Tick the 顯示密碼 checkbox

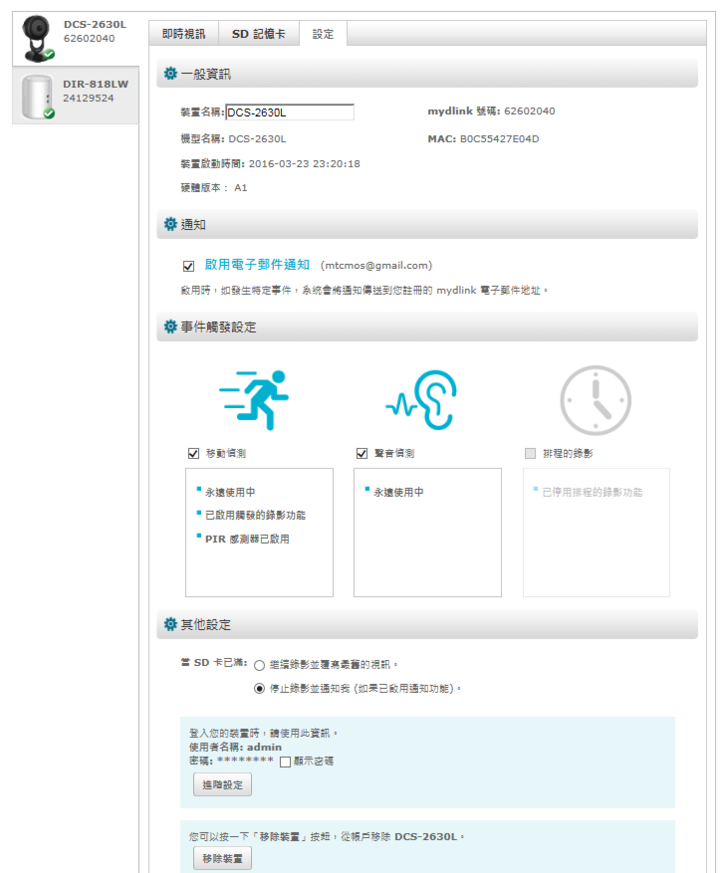tap(285, 762)
